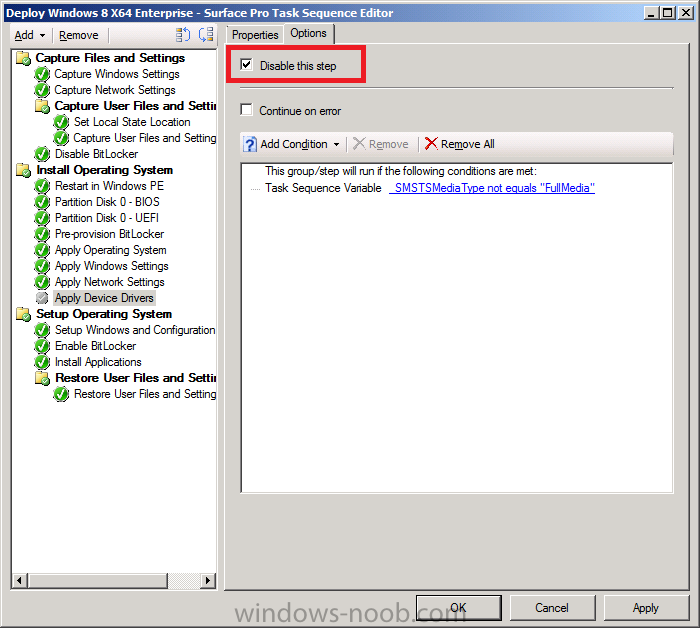Click the Setup Operating System folder icon
700x628 pixels.
coord(23,314)
